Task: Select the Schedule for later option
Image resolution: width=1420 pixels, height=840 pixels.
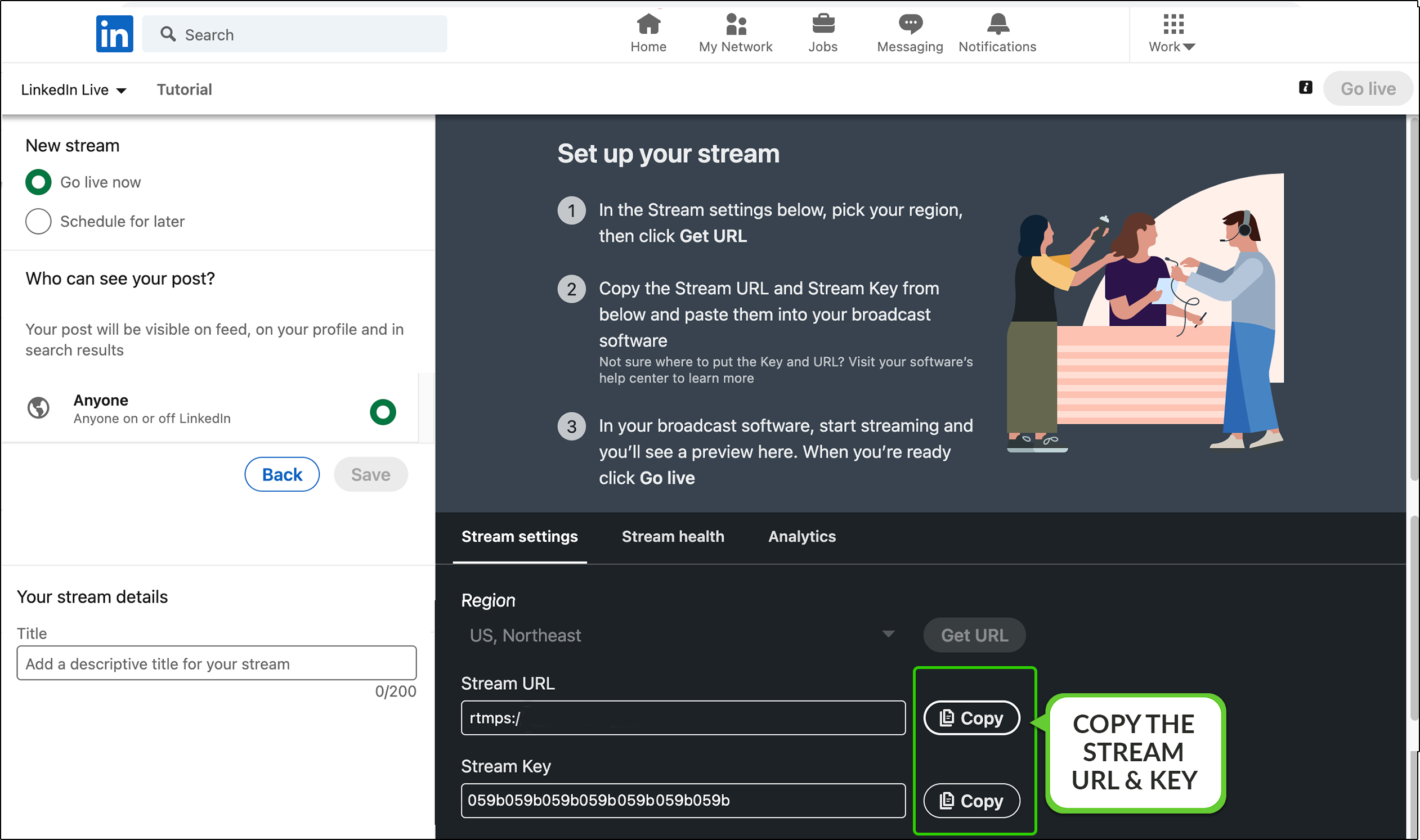Action: click(38, 221)
